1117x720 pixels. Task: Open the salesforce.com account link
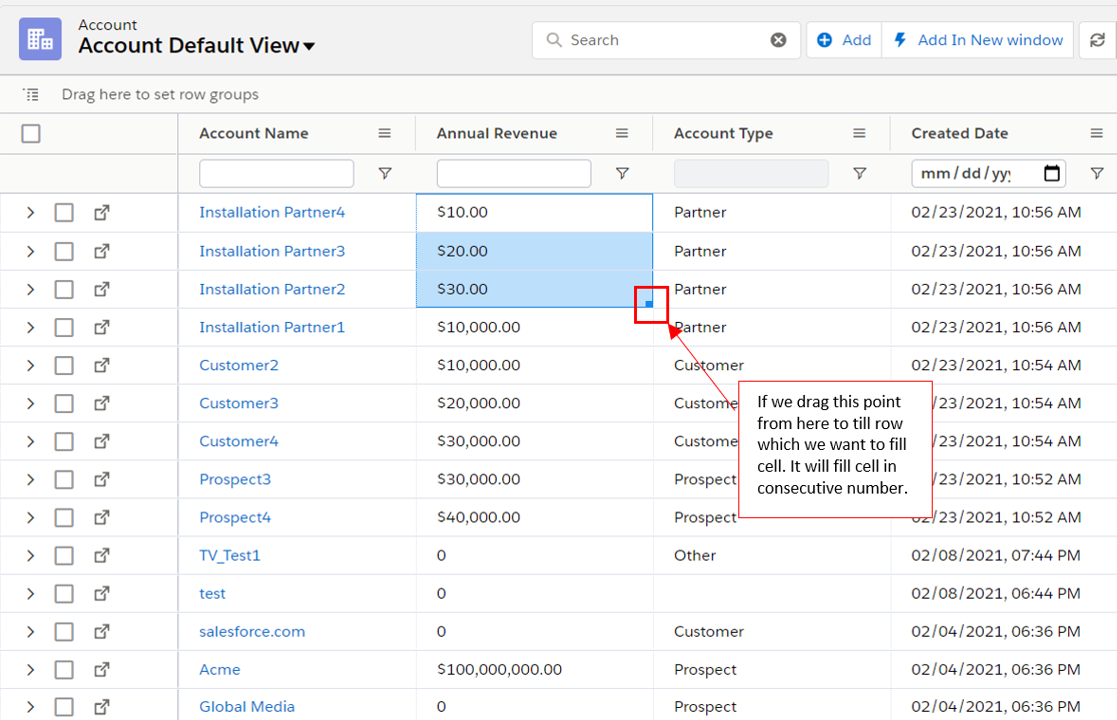(252, 632)
